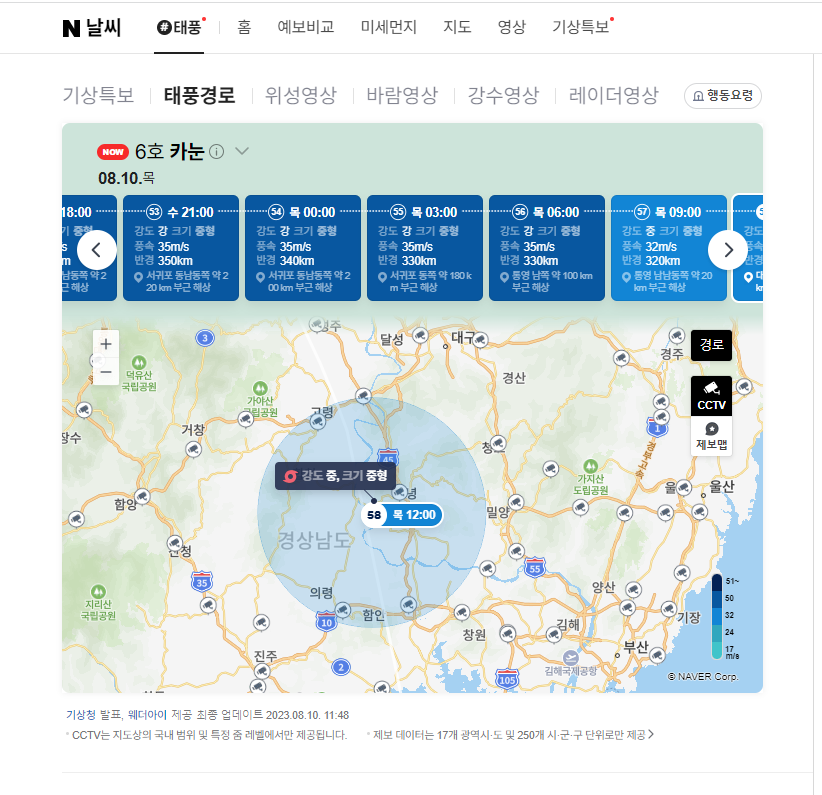Click the 08.10.목 date label
This screenshot has width=822, height=795.
pyautogui.click(x=126, y=178)
